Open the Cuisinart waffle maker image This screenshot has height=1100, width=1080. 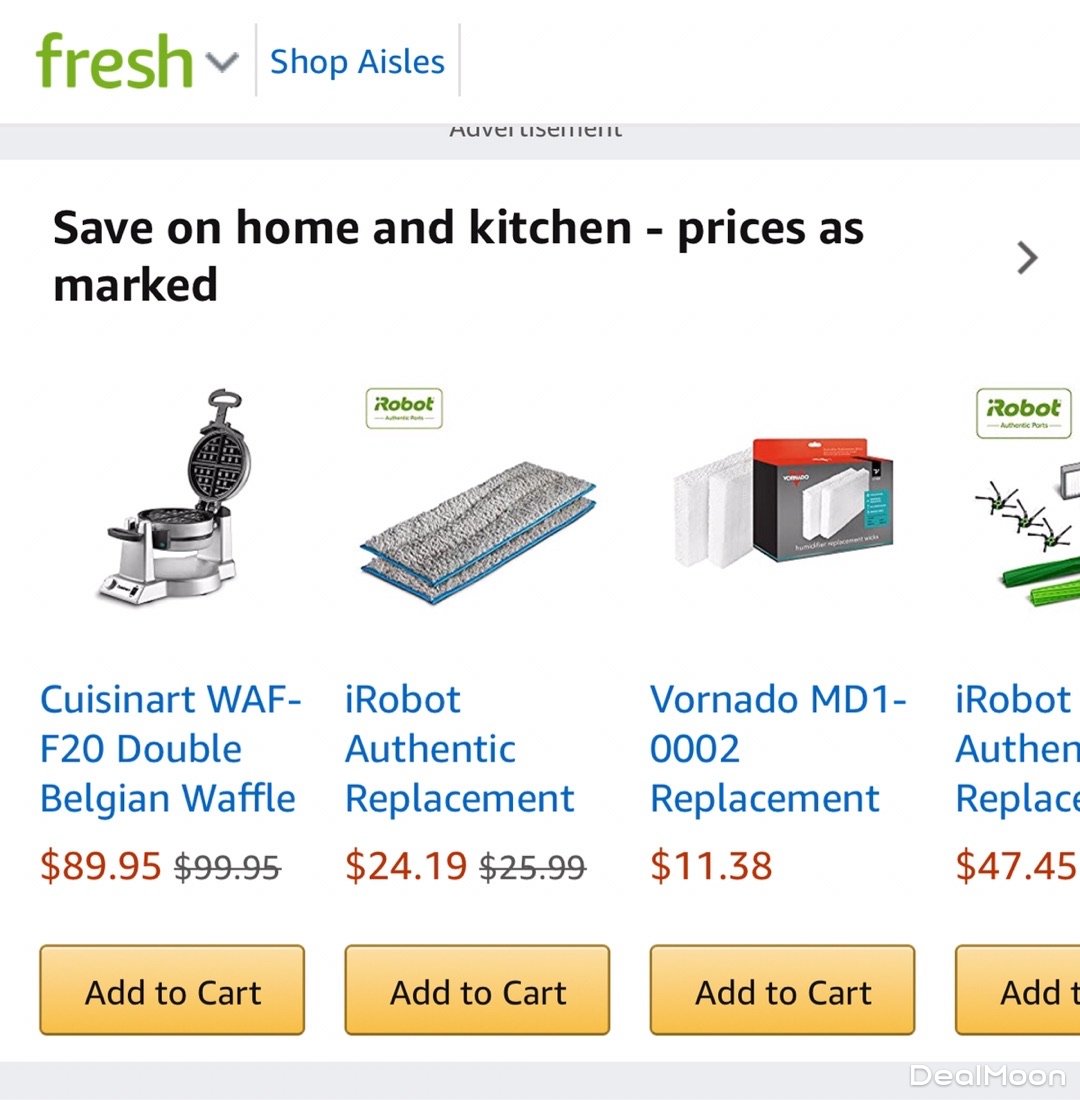tap(174, 495)
